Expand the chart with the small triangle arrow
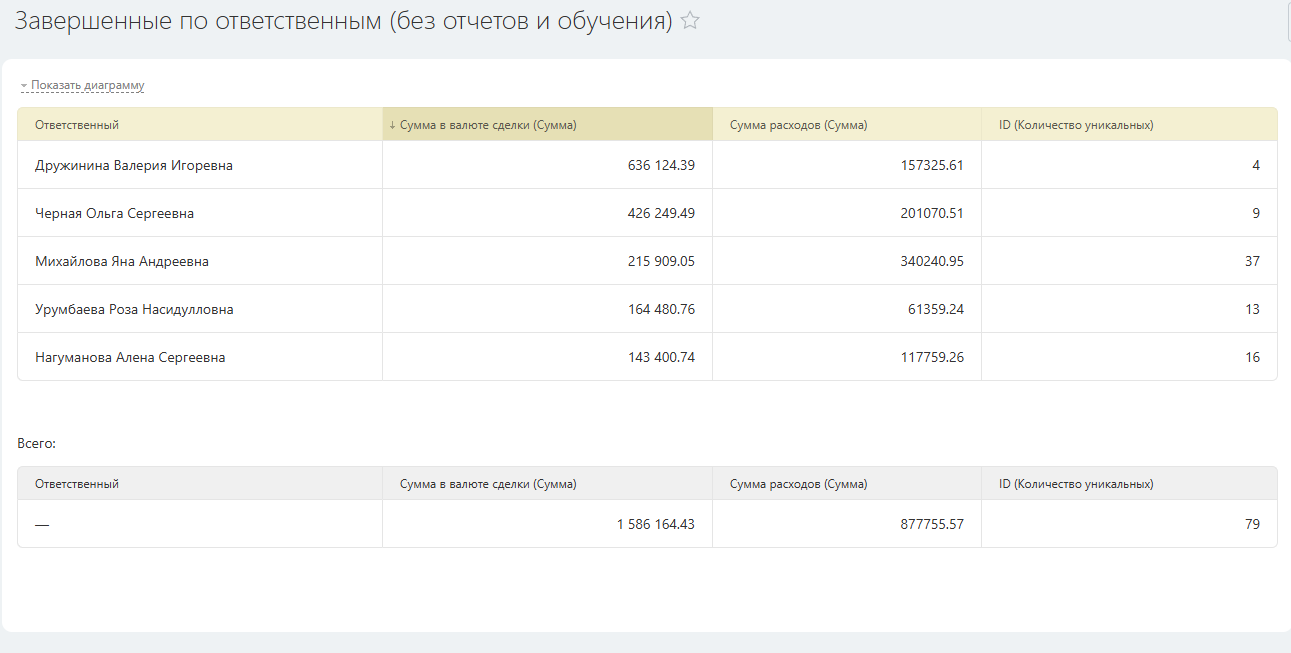Viewport: 1291px width, 653px height. [24, 86]
